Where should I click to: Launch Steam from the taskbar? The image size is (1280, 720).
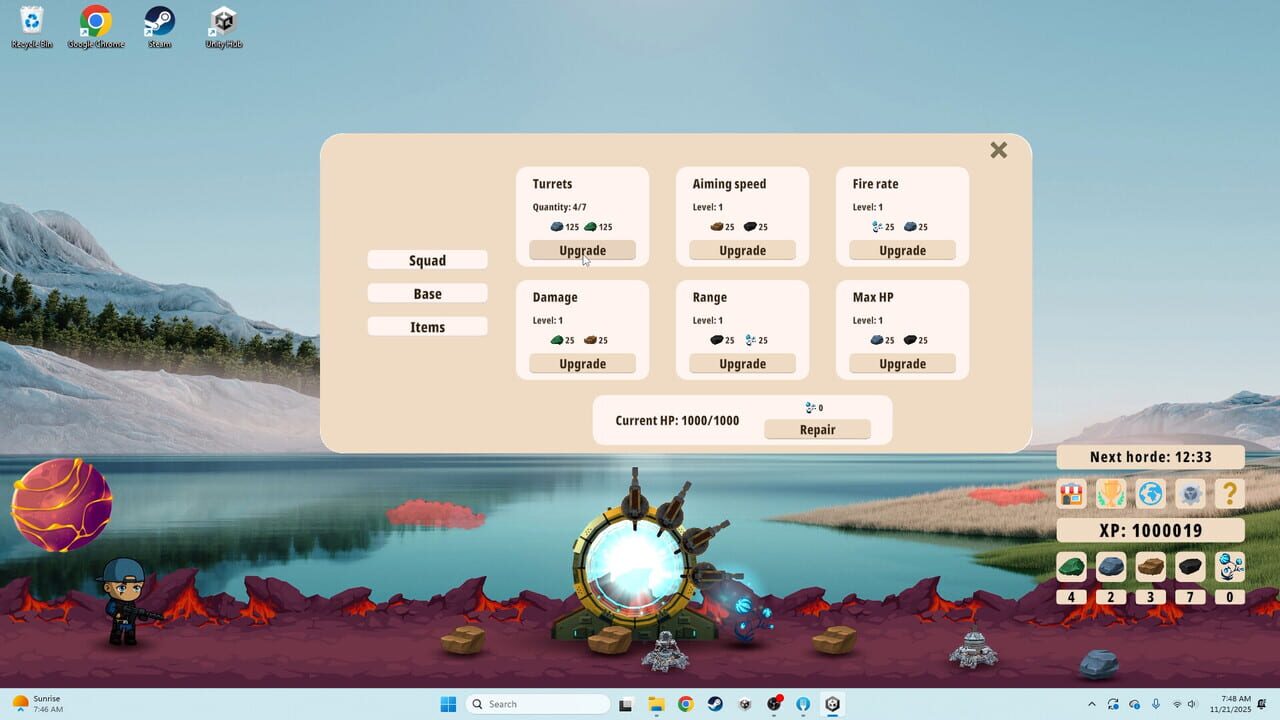(714, 703)
